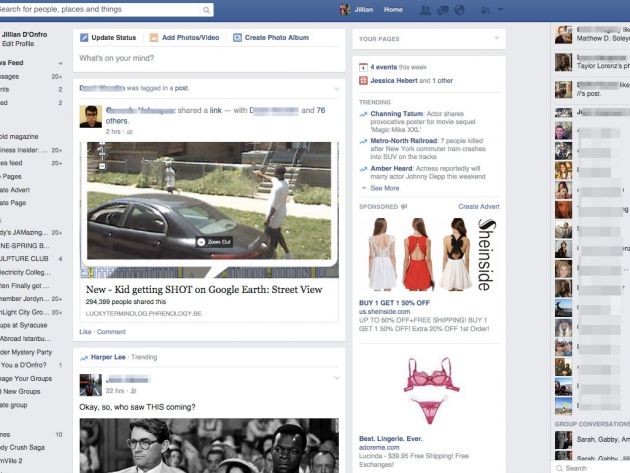The width and height of the screenshot is (630, 473).
Task: Click the Harper Lee trending arrow icon
Action: [x=84, y=358]
